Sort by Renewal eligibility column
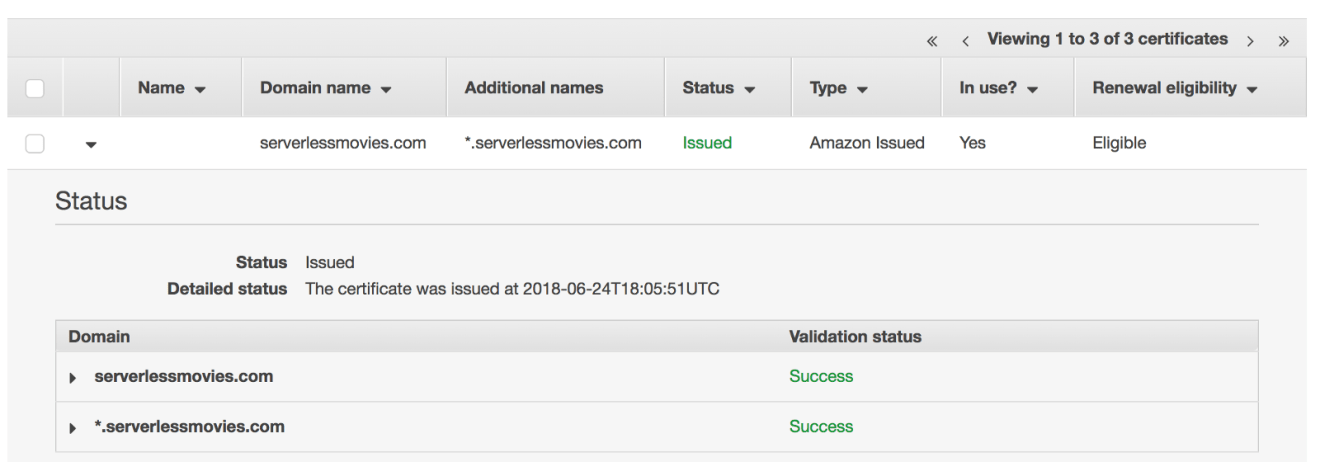This screenshot has height=462, width=1320. pos(1175,88)
